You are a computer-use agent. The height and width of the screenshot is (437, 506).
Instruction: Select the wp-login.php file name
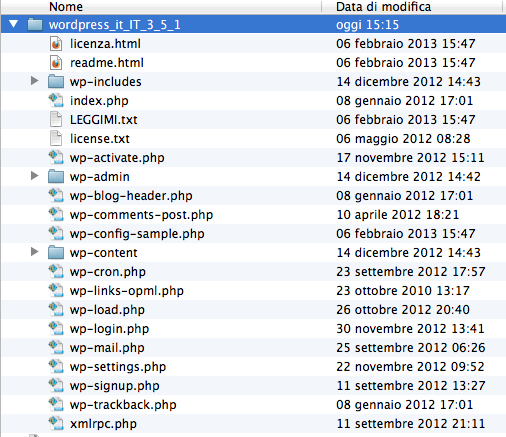(109, 329)
